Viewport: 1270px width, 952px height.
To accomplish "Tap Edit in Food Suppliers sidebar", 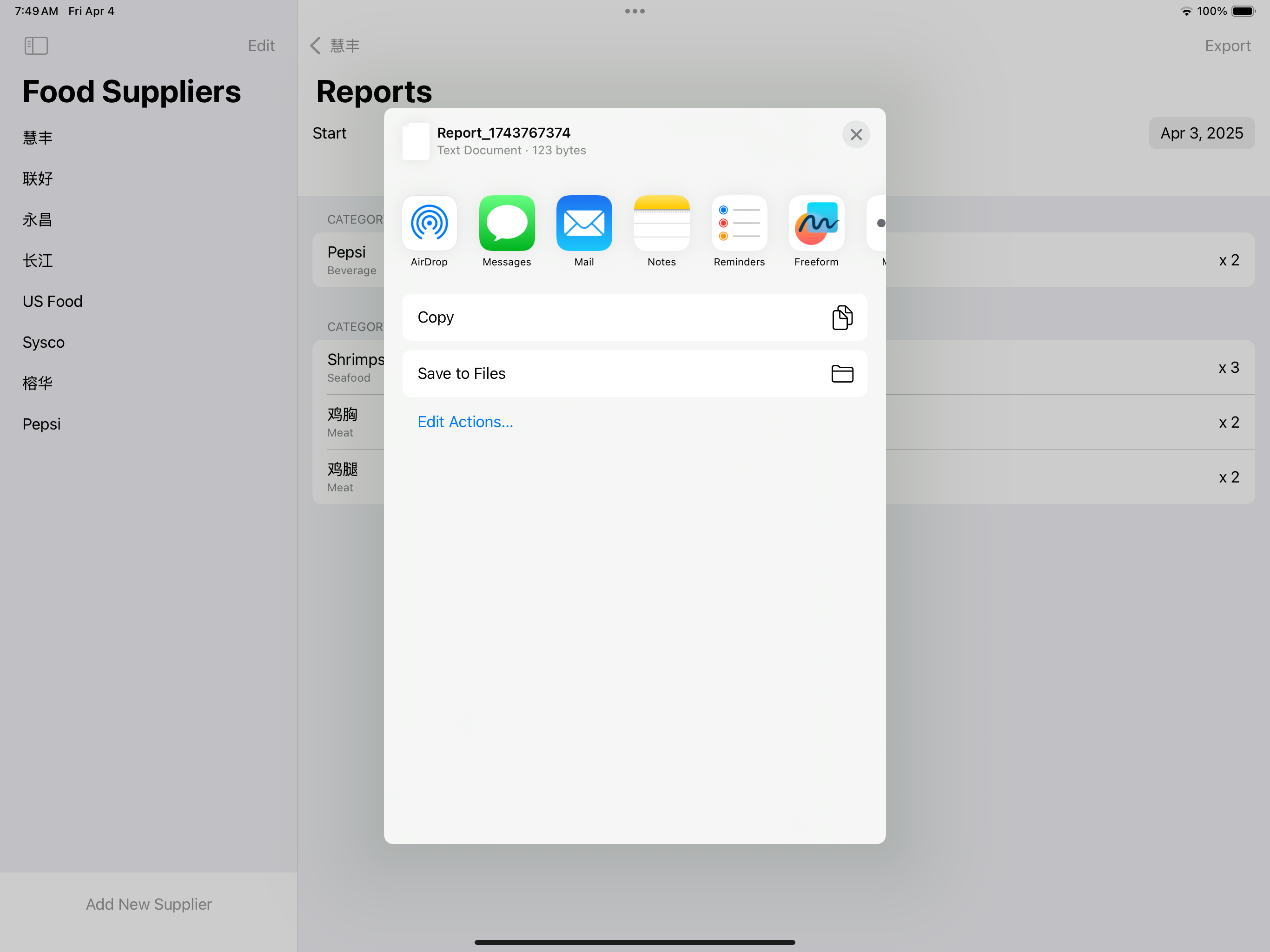I will tap(261, 46).
